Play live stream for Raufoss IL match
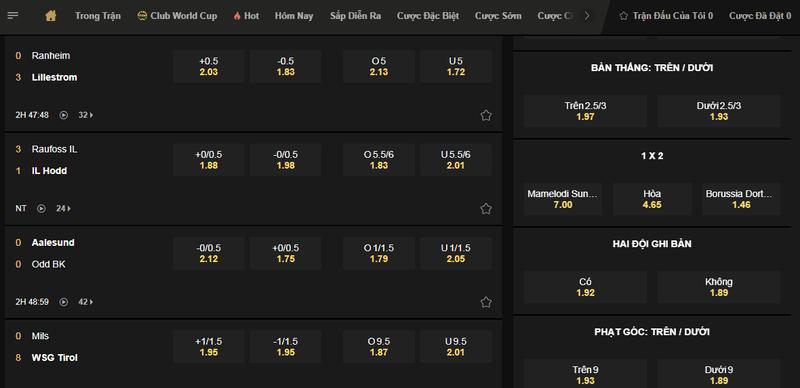The height and width of the screenshot is (388, 800). pos(42,209)
